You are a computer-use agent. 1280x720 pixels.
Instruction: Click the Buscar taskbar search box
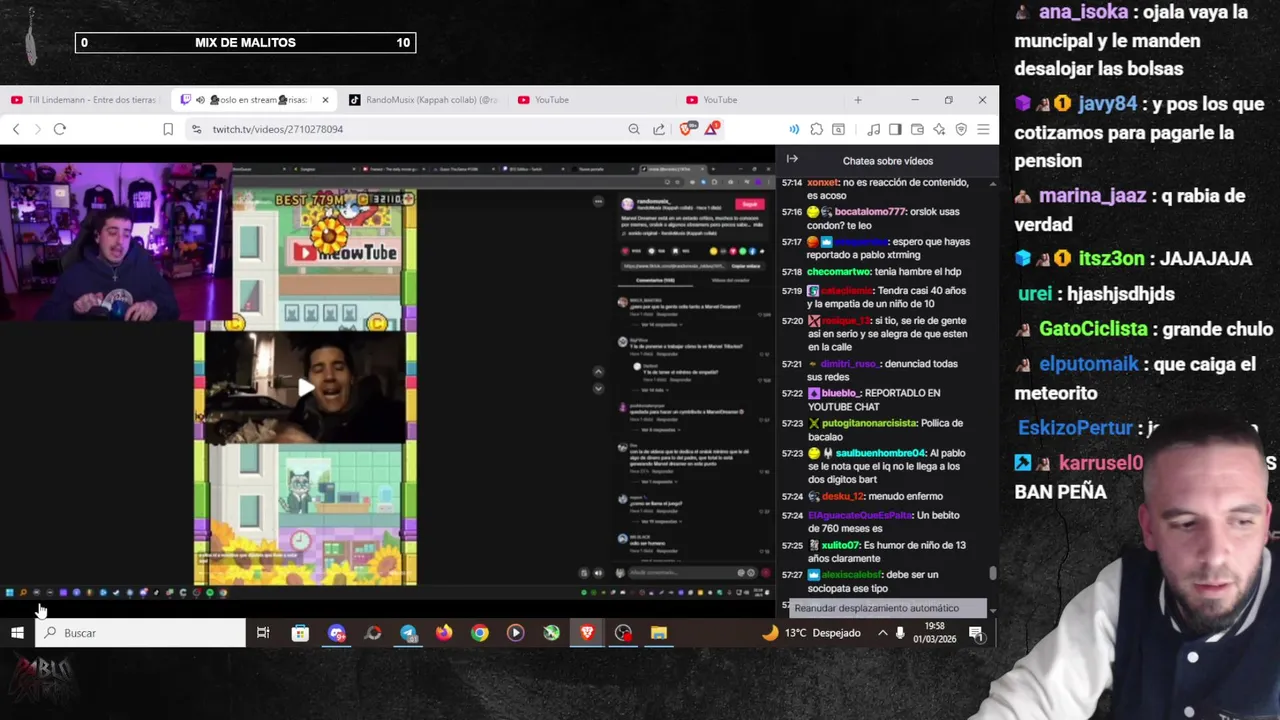pyautogui.click(x=141, y=633)
